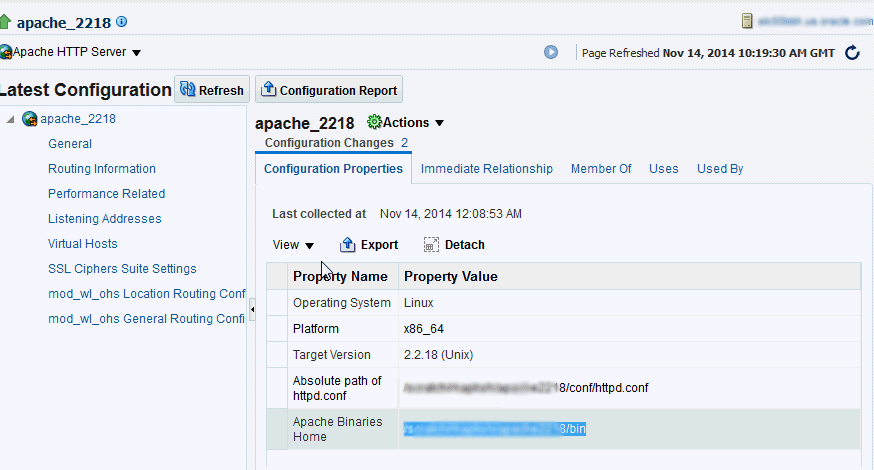Click the Detach table icon
Viewport: 874px width, 470px height.
click(431, 245)
